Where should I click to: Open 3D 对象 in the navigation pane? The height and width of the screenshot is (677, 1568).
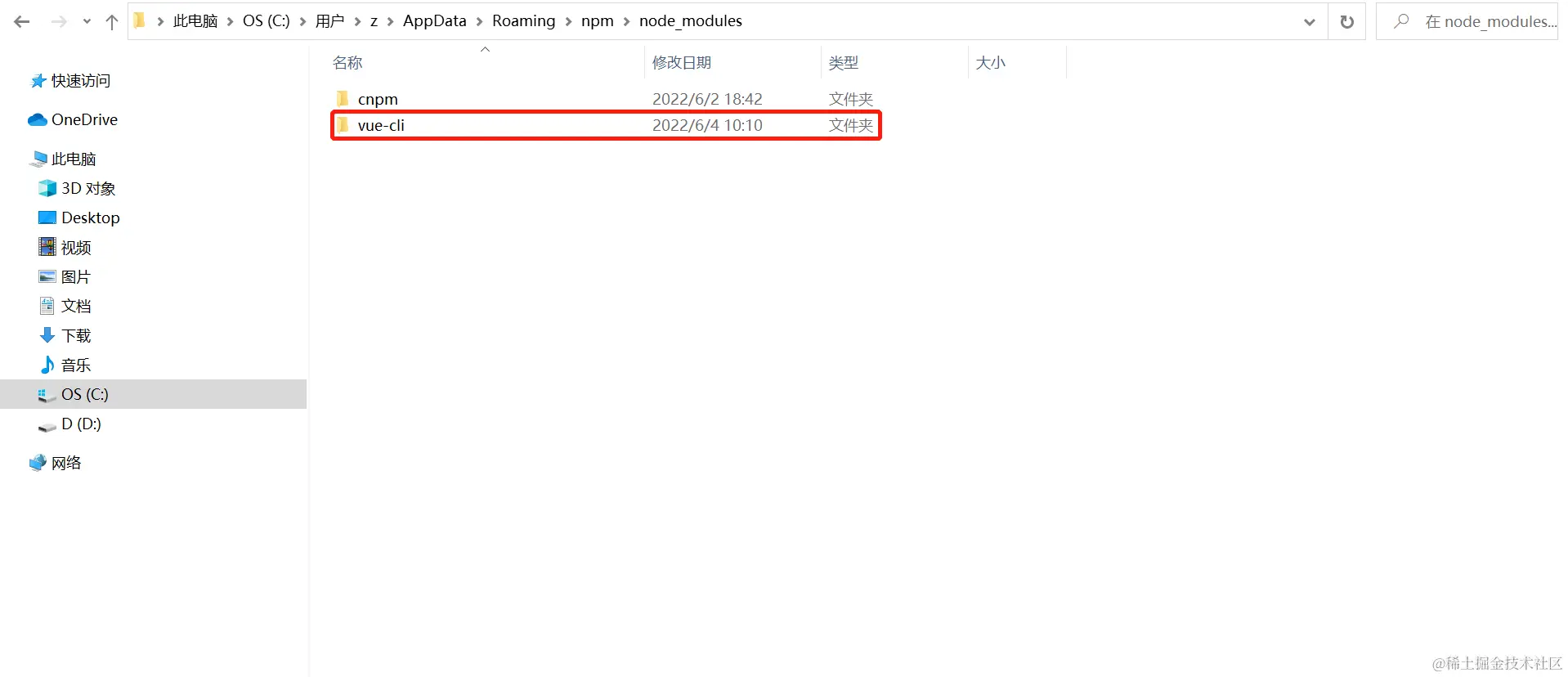[88, 188]
